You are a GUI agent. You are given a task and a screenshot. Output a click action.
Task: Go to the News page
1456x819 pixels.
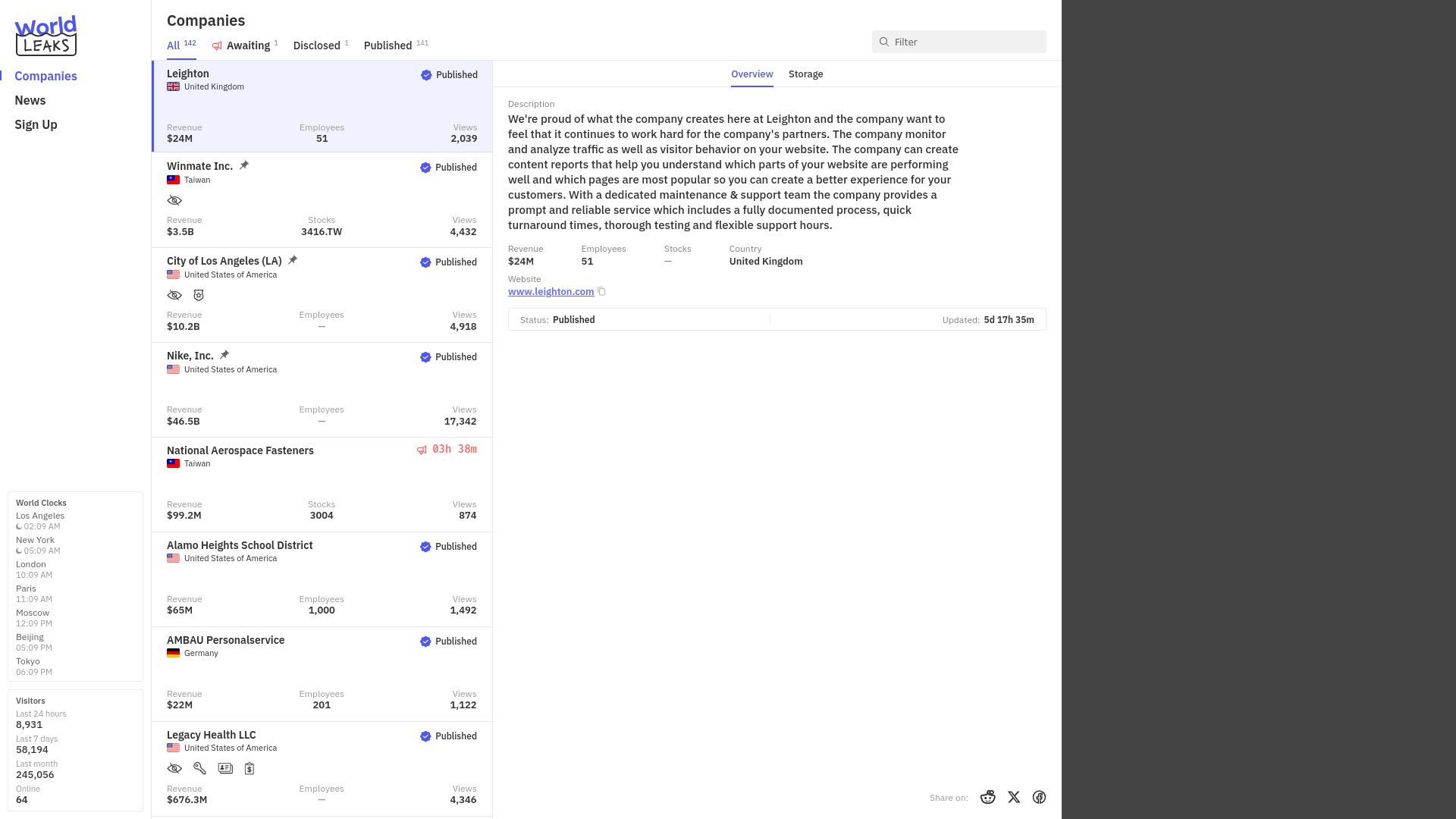(30, 100)
